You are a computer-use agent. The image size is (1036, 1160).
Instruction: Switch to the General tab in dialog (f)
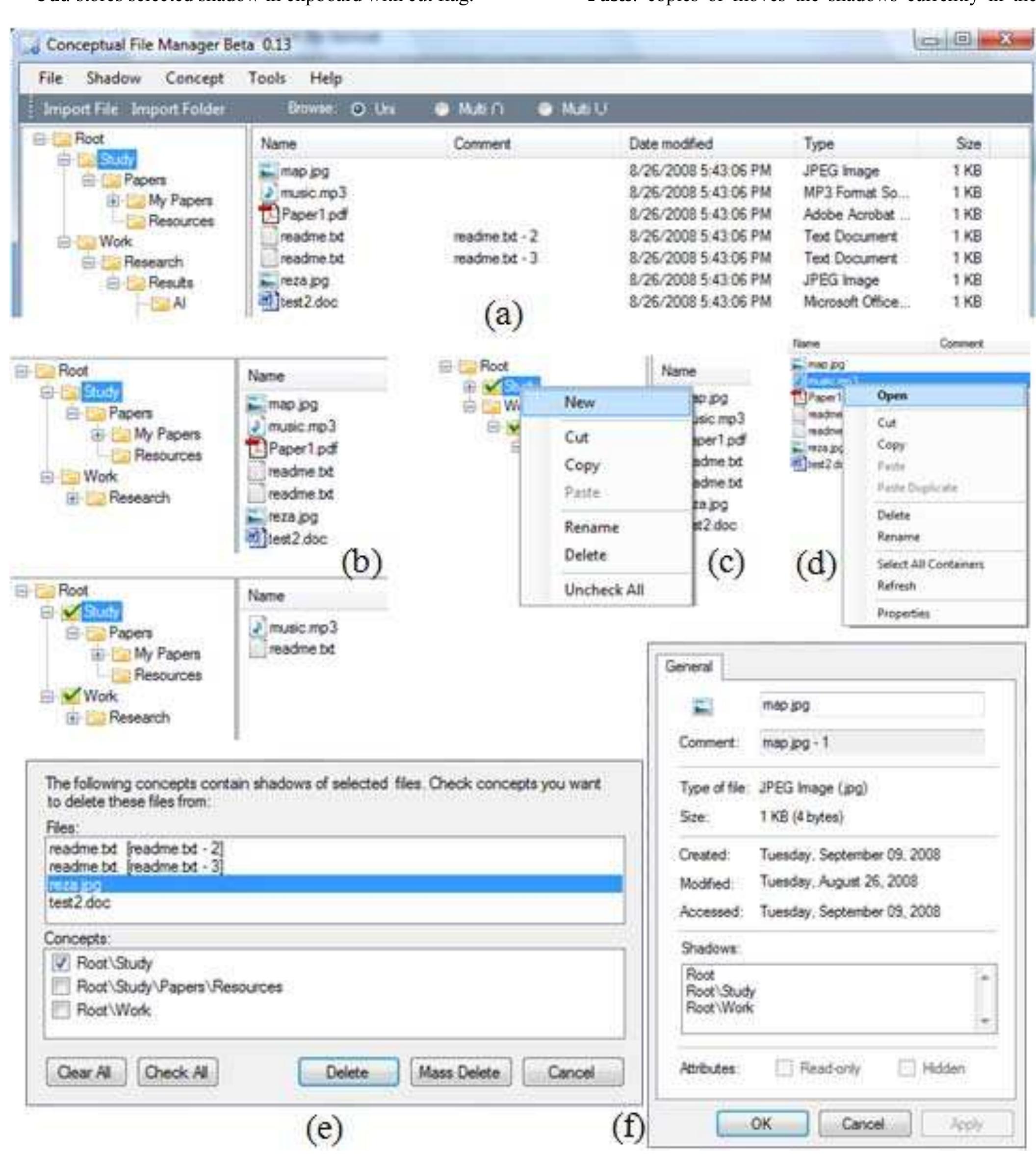[x=689, y=667]
